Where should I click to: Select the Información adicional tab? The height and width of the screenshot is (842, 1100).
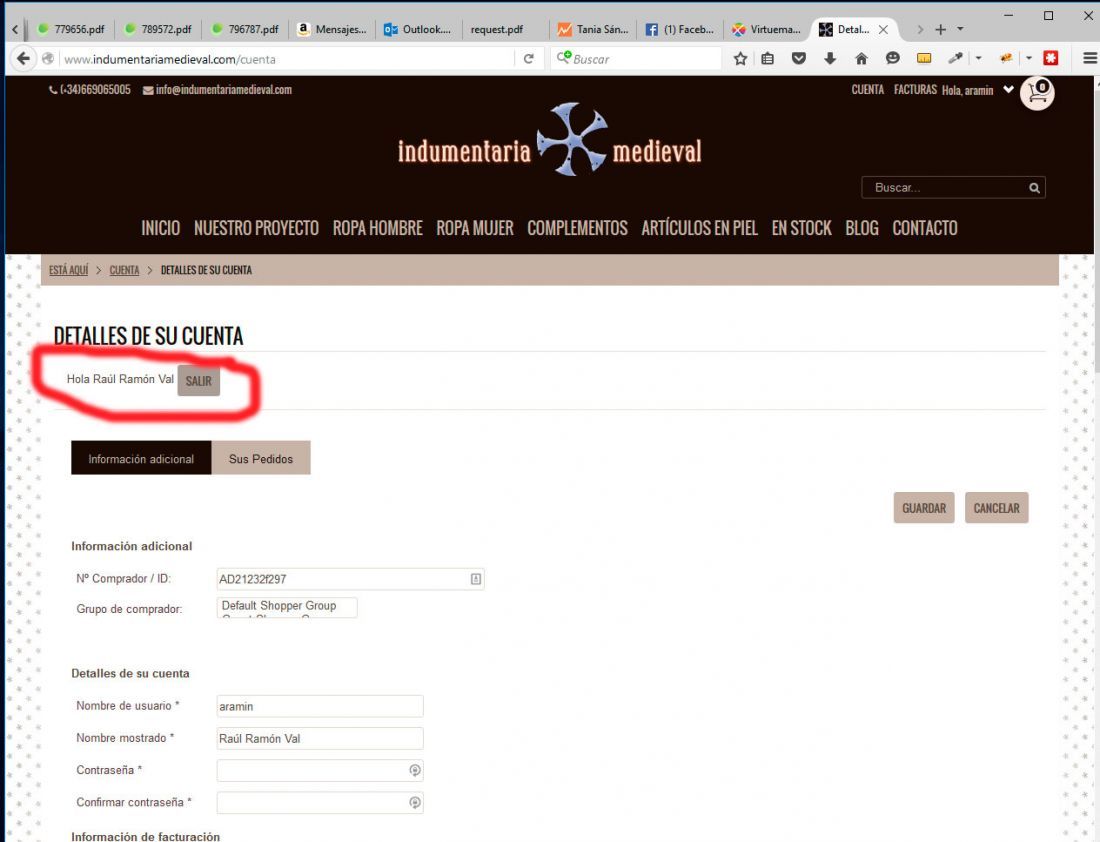point(141,458)
